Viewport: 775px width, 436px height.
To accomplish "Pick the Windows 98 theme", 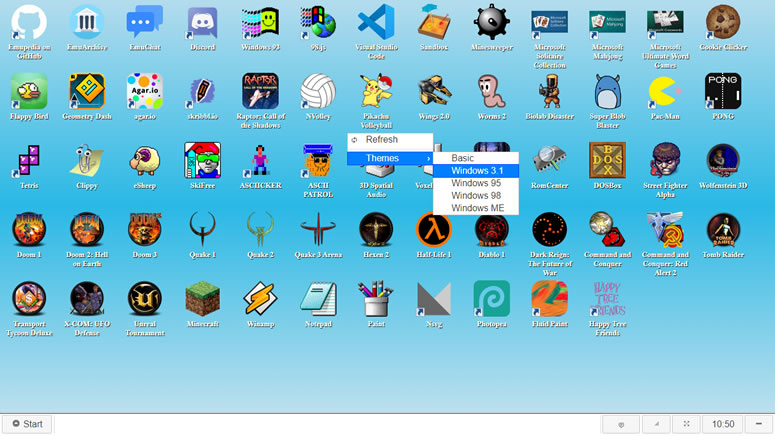I will coord(476,195).
